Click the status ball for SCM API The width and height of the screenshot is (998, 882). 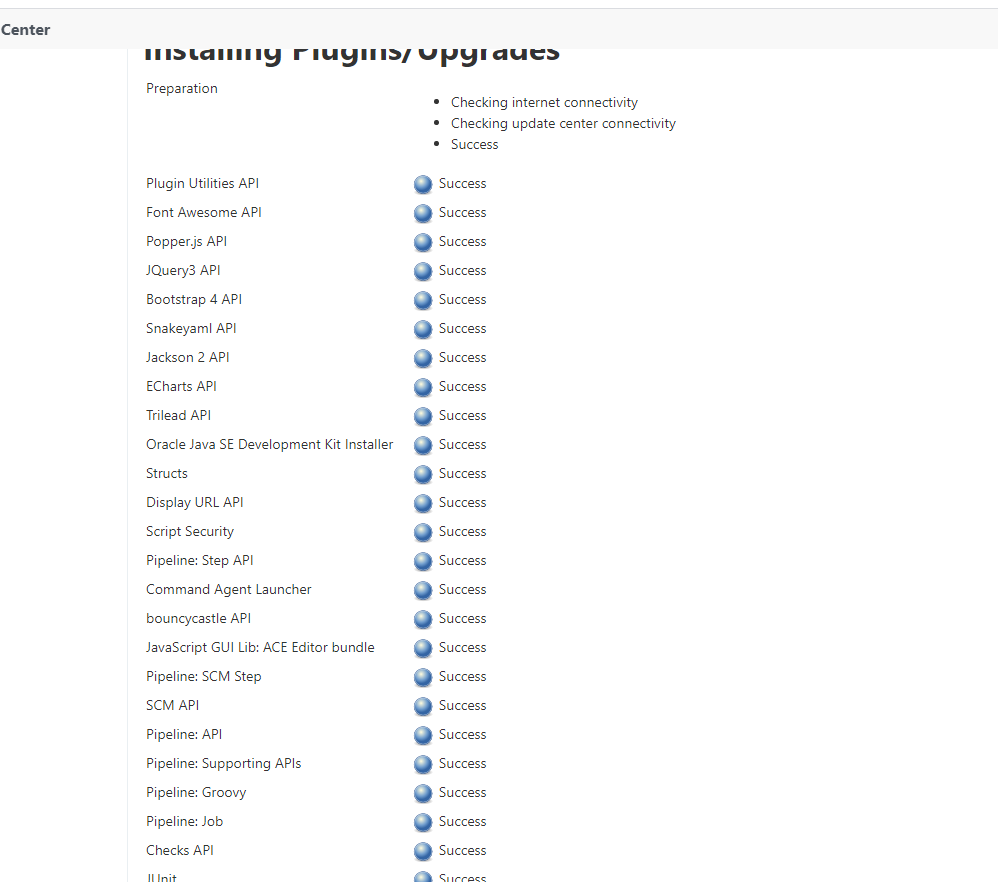pyautogui.click(x=423, y=706)
